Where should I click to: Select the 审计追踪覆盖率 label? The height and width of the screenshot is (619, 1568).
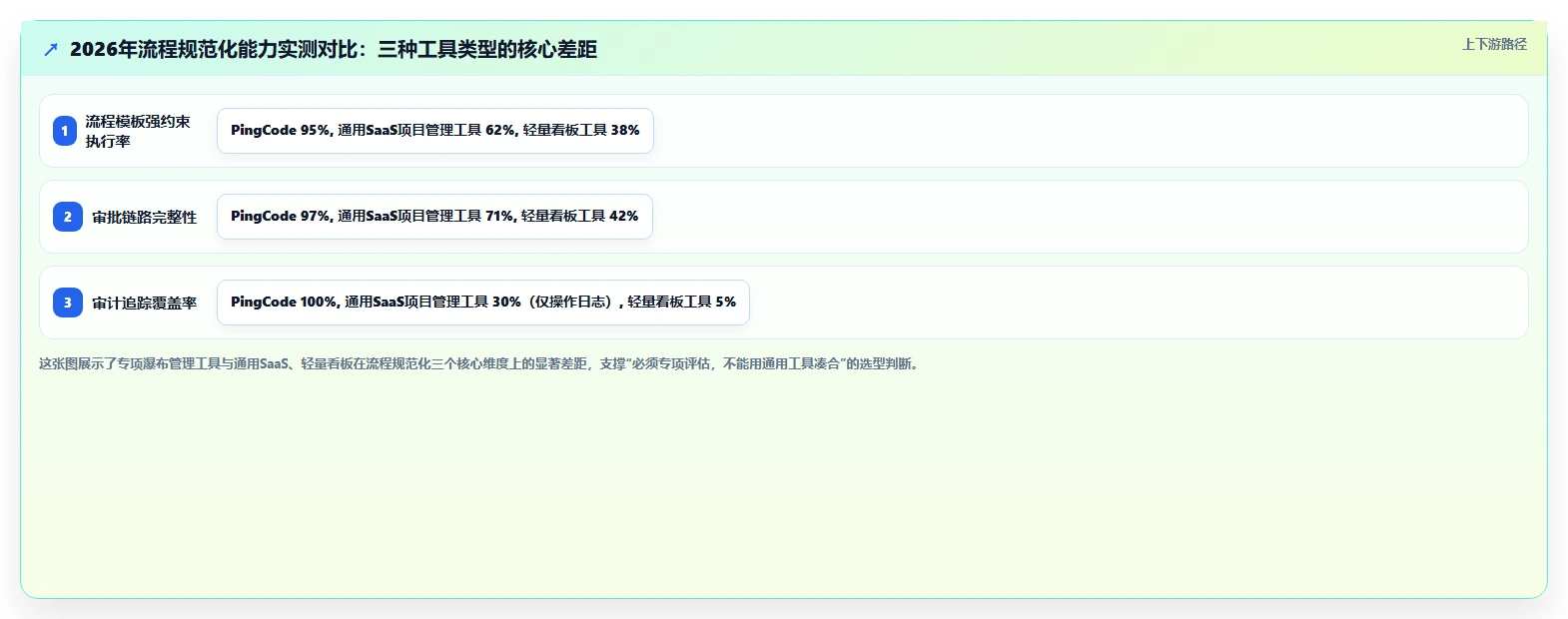click(145, 303)
